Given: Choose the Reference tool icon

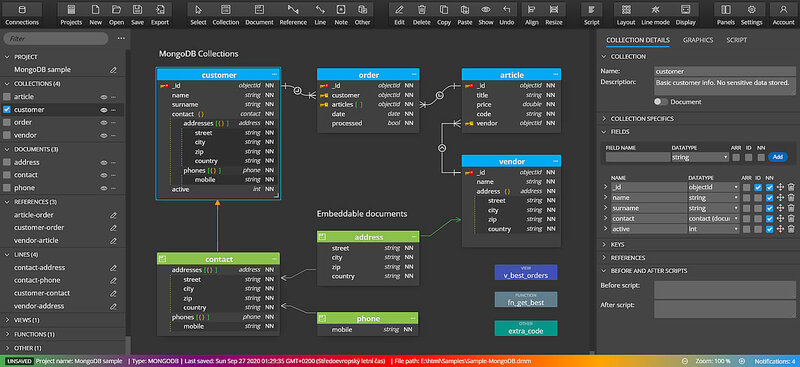Looking at the screenshot, I should coord(293,15).
